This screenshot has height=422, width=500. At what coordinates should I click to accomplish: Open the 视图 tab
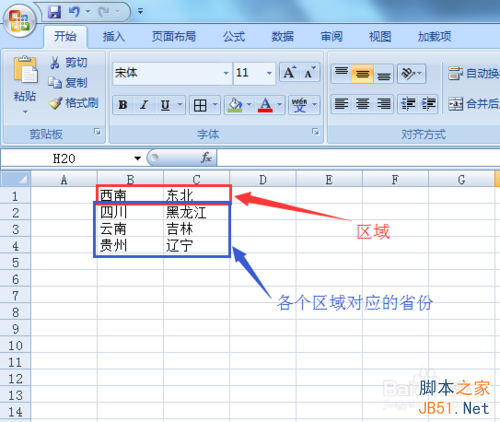[380, 36]
